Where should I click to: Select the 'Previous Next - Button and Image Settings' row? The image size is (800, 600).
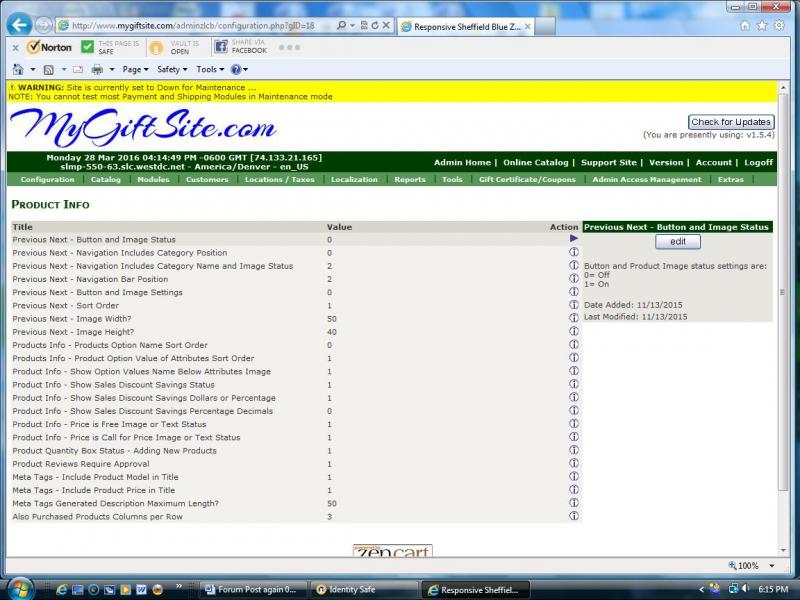(x=296, y=292)
